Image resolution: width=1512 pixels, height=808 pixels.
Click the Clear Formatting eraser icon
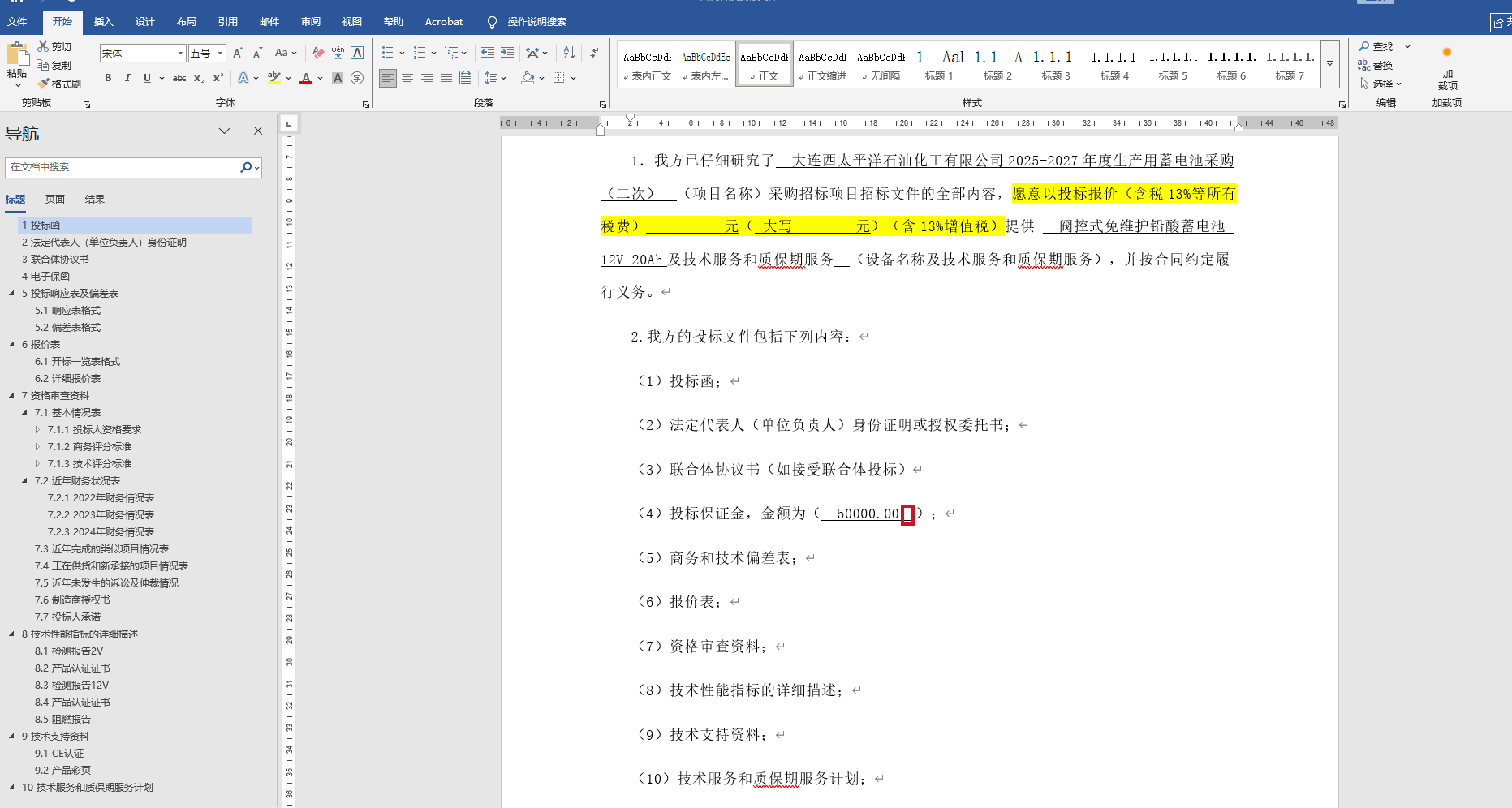click(x=318, y=53)
